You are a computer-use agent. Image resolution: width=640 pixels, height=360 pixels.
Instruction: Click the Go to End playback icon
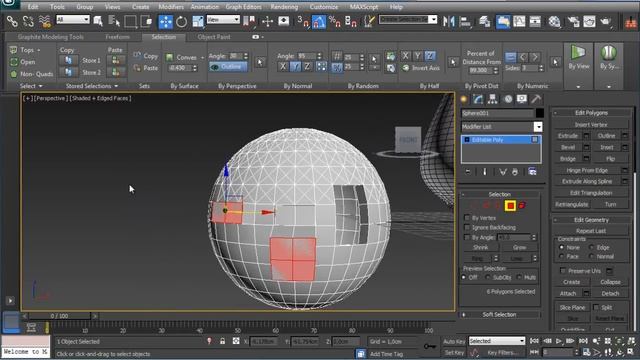(583, 341)
